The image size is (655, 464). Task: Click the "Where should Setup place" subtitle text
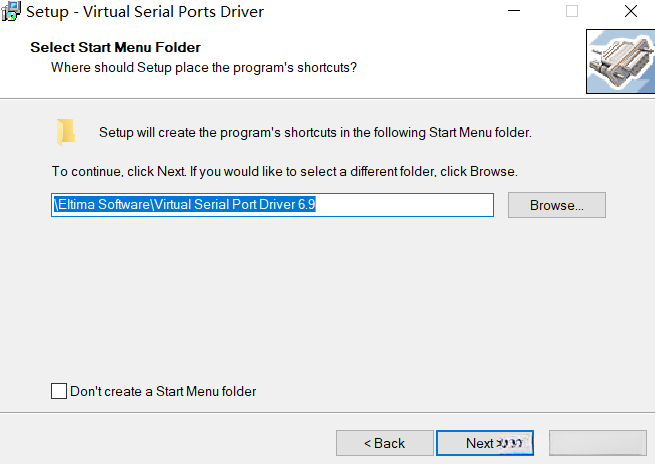pos(204,67)
